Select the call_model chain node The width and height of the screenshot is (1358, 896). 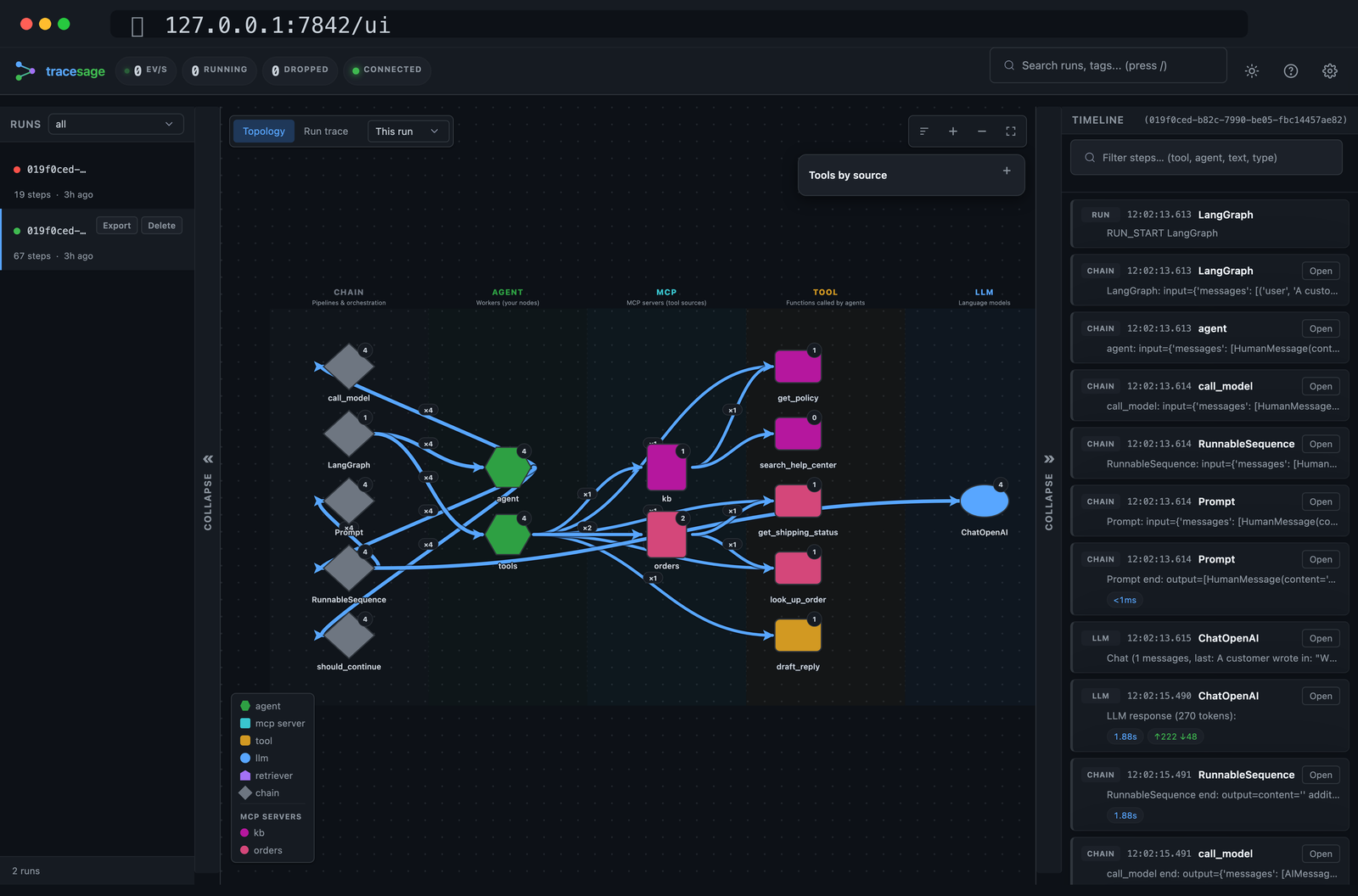[349, 367]
